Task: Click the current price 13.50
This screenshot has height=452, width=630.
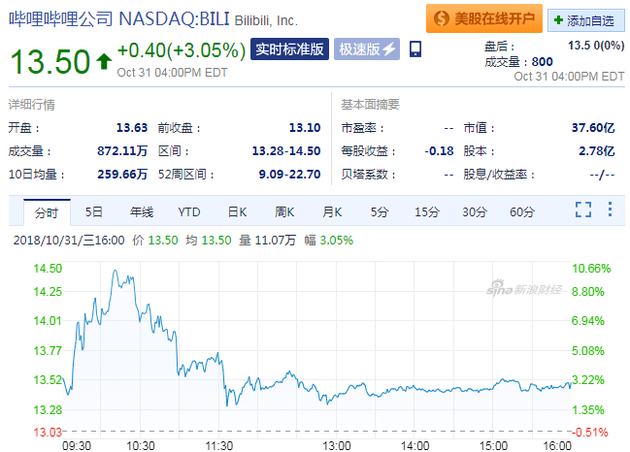Action: 50,61
